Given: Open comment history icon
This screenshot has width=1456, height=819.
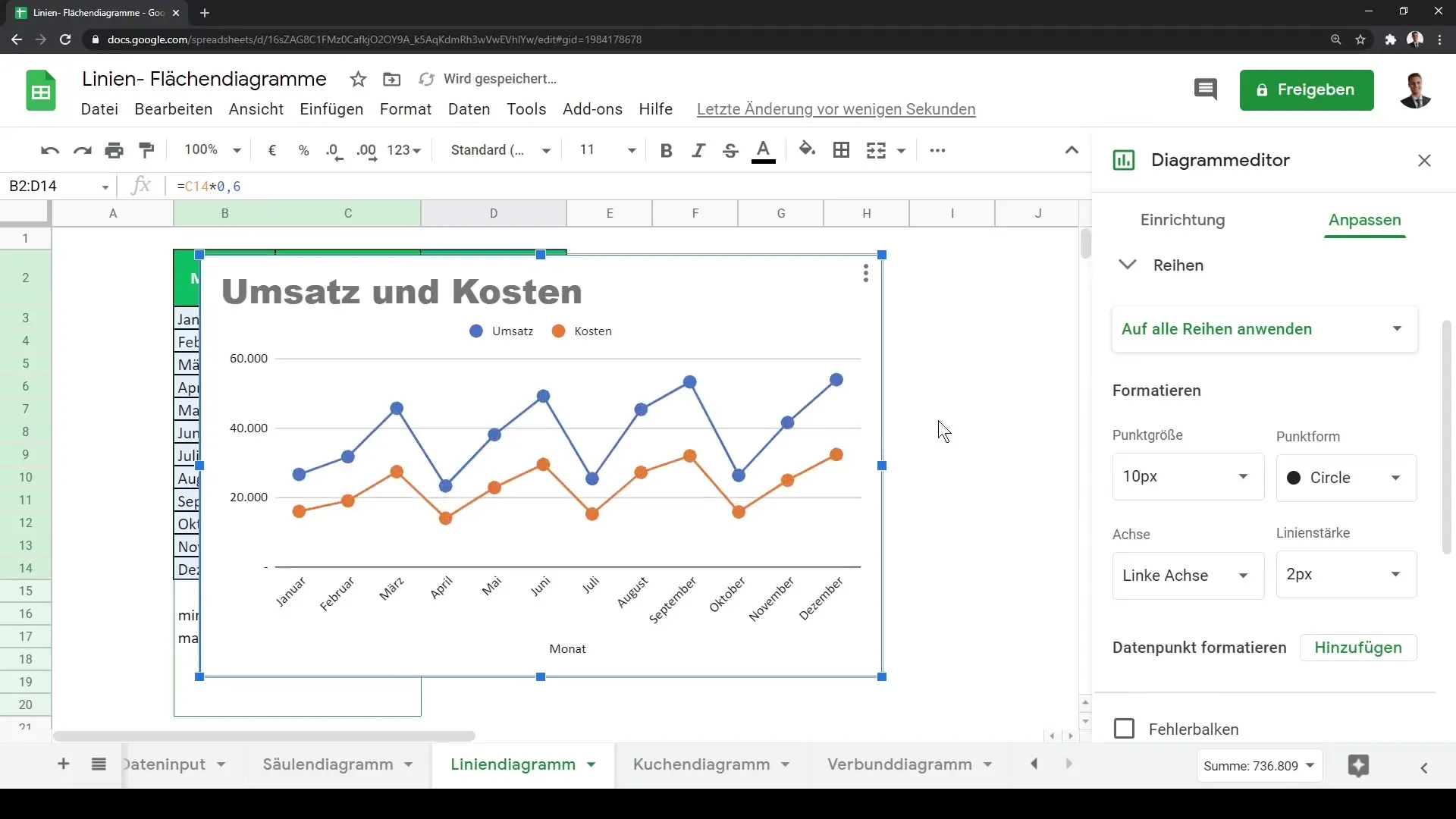Looking at the screenshot, I should pos(1205,89).
